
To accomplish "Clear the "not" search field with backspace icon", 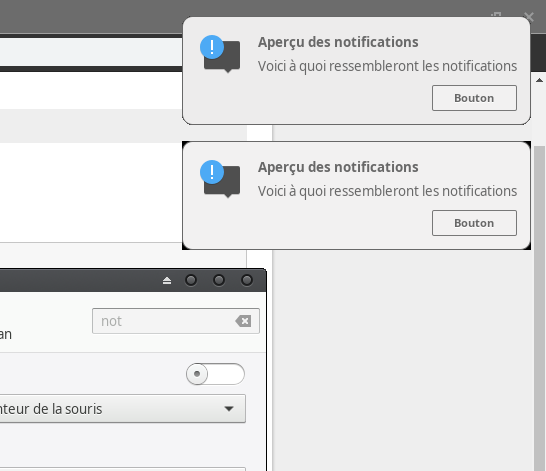I will click(x=243, y=321).
